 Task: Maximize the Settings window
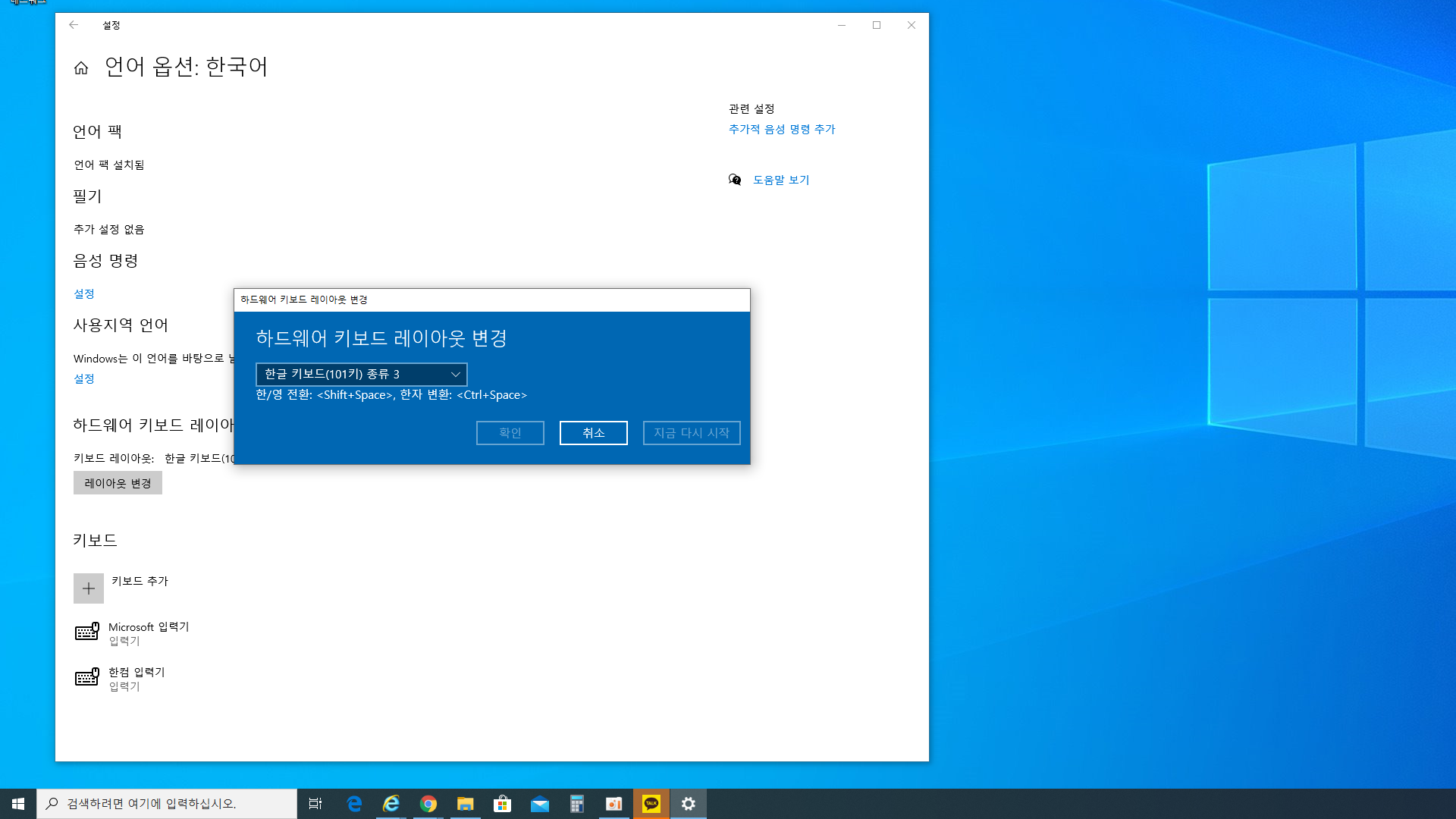coord(877,25)
